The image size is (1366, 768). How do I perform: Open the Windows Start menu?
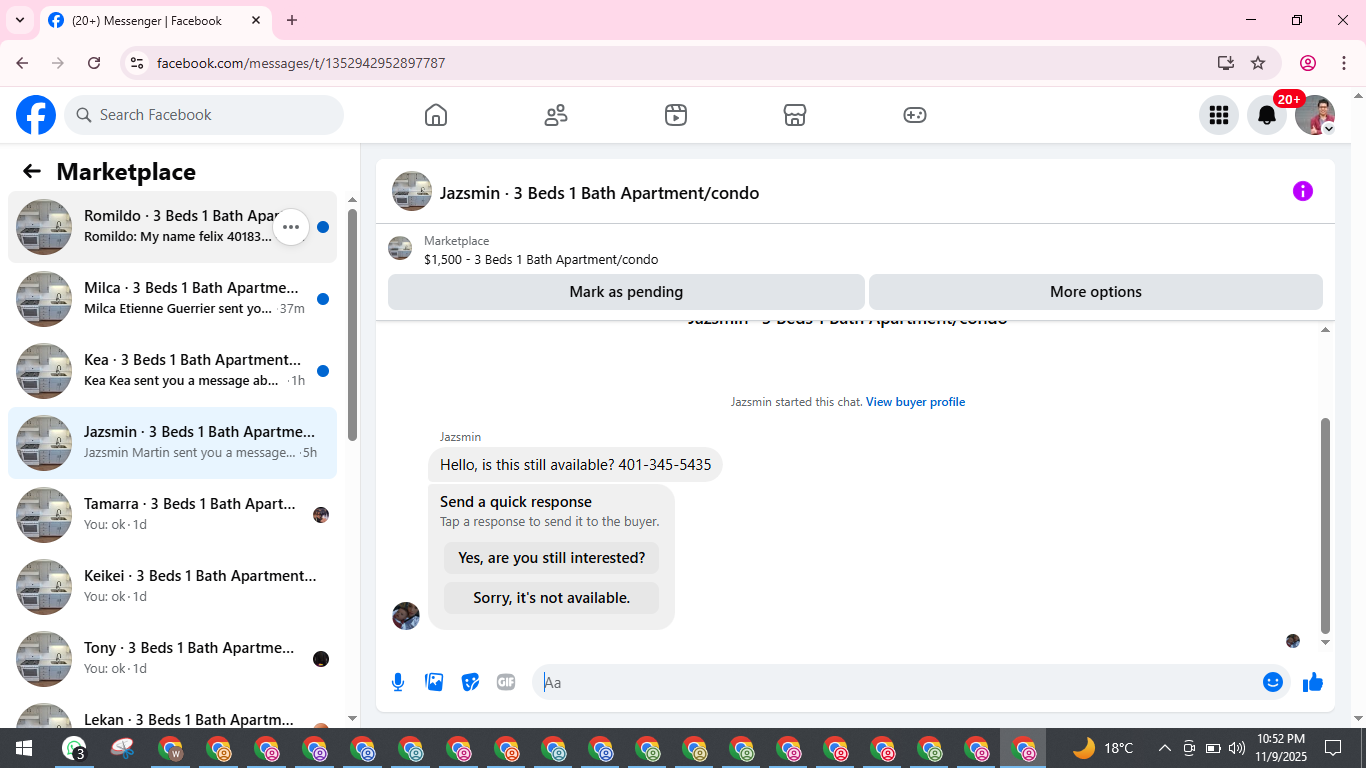click(x=24, y=748)
